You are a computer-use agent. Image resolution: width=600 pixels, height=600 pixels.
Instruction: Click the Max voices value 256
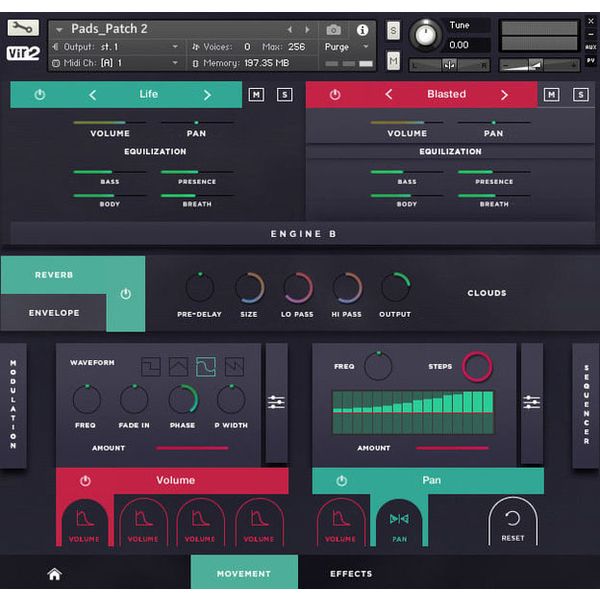point(297,47)
